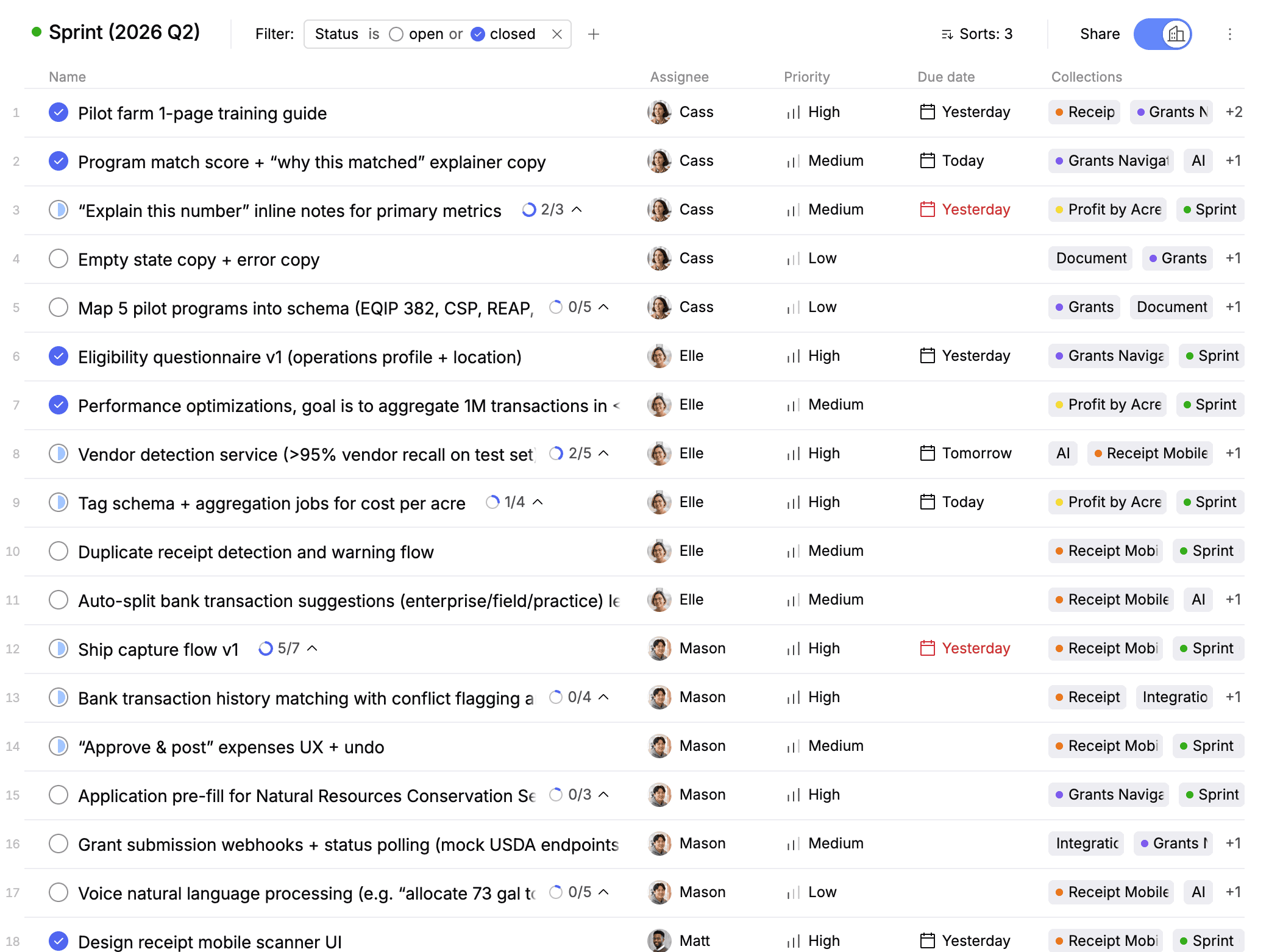Collapse subtasks of Tag schema aggregation jobs
This screenshot has height=952, width=1269.
538,502
